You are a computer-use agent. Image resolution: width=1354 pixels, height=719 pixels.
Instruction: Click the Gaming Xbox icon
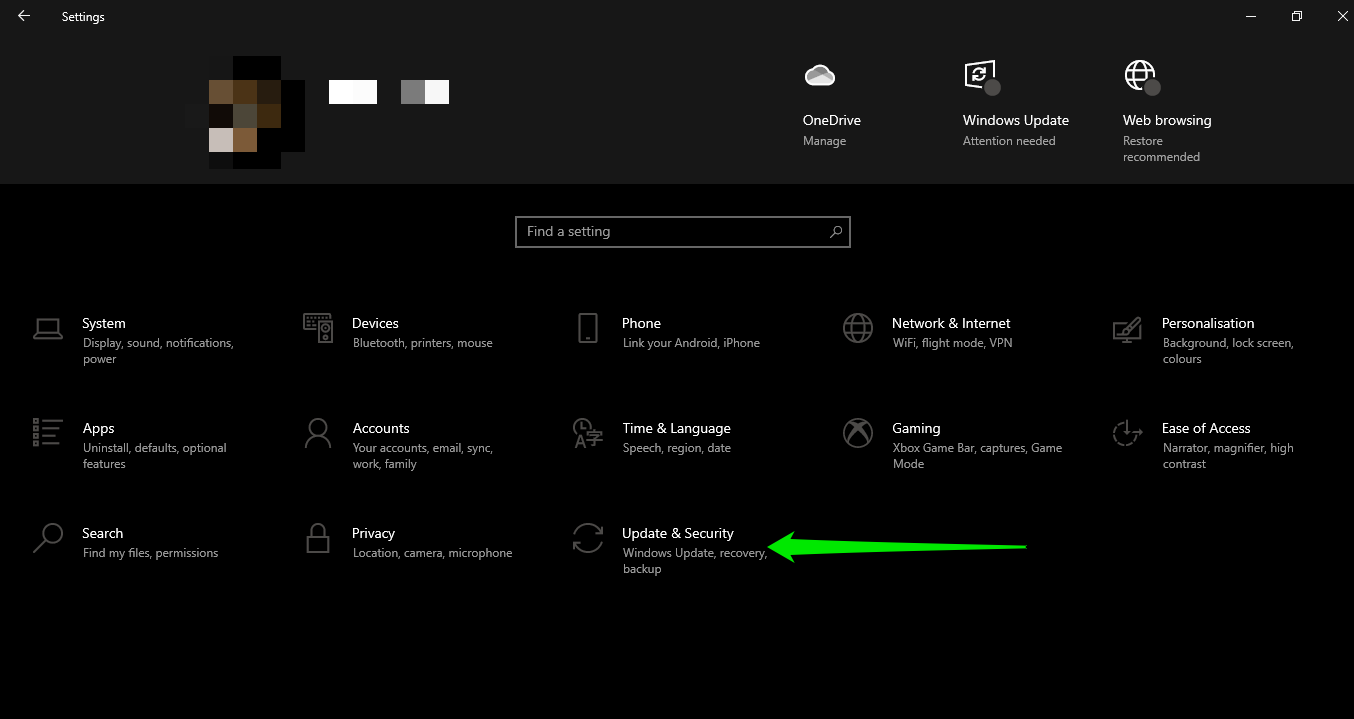[x=857, y=432]
